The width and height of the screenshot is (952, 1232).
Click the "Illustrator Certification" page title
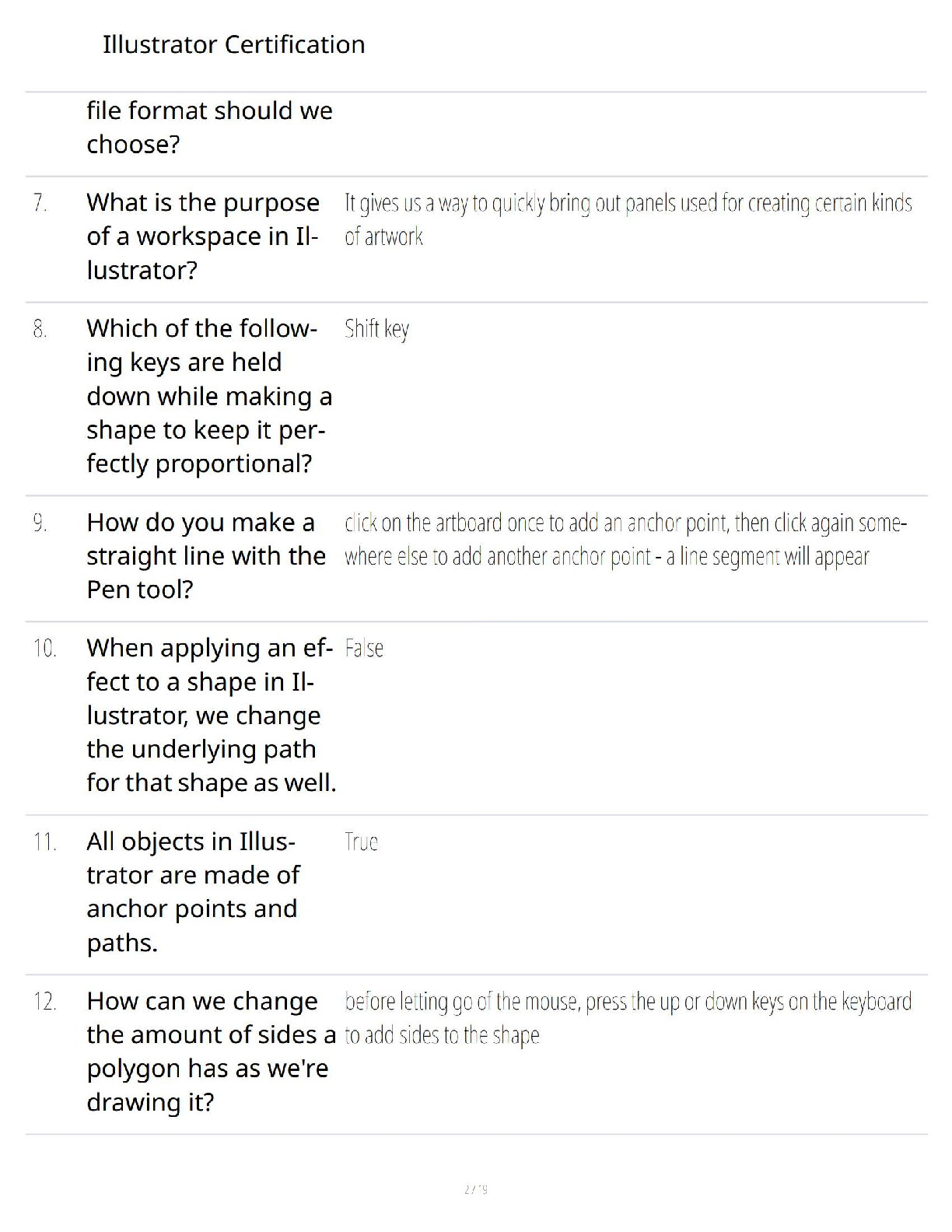tap(233, 44)
